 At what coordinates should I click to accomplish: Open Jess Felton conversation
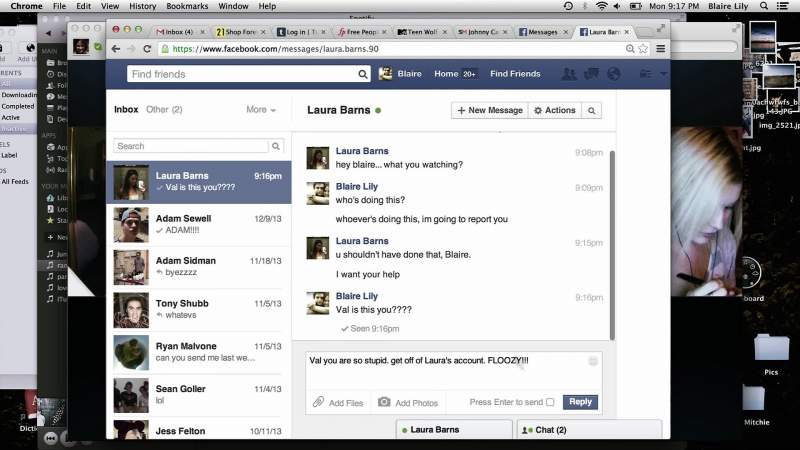[x=199, y=429]
